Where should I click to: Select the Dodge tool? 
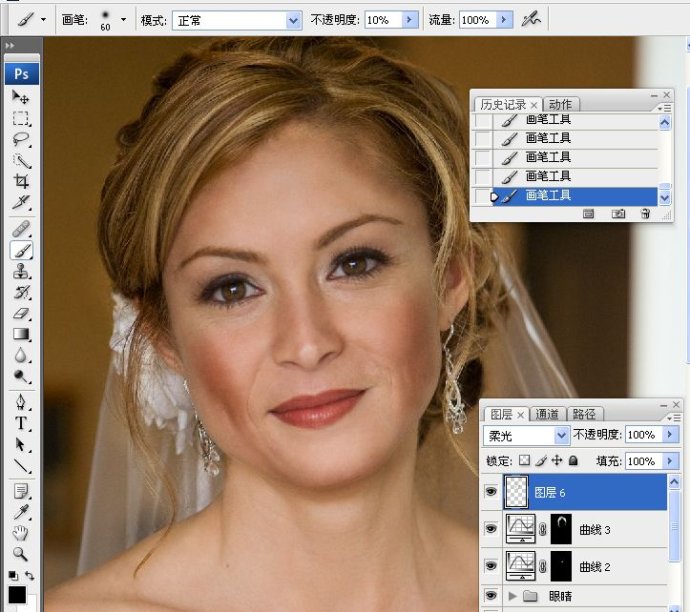click(20, 377)
